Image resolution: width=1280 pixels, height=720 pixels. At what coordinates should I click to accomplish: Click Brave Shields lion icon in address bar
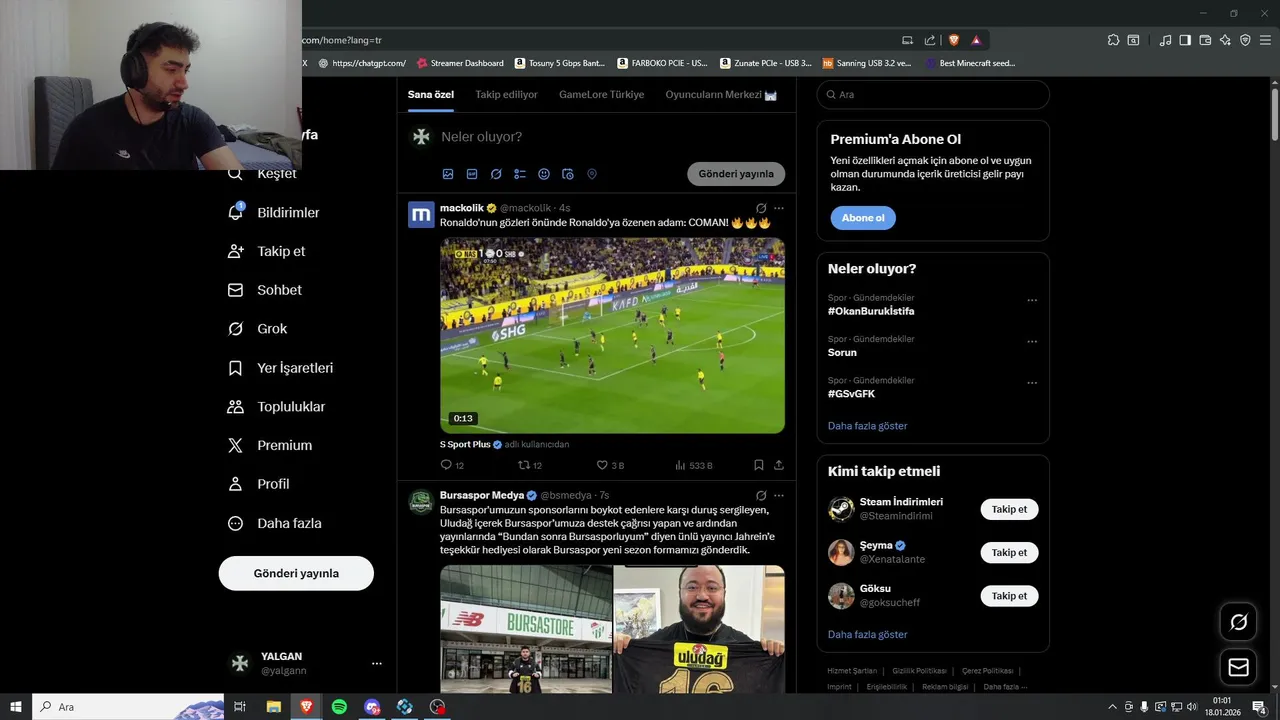click(953, 40)
